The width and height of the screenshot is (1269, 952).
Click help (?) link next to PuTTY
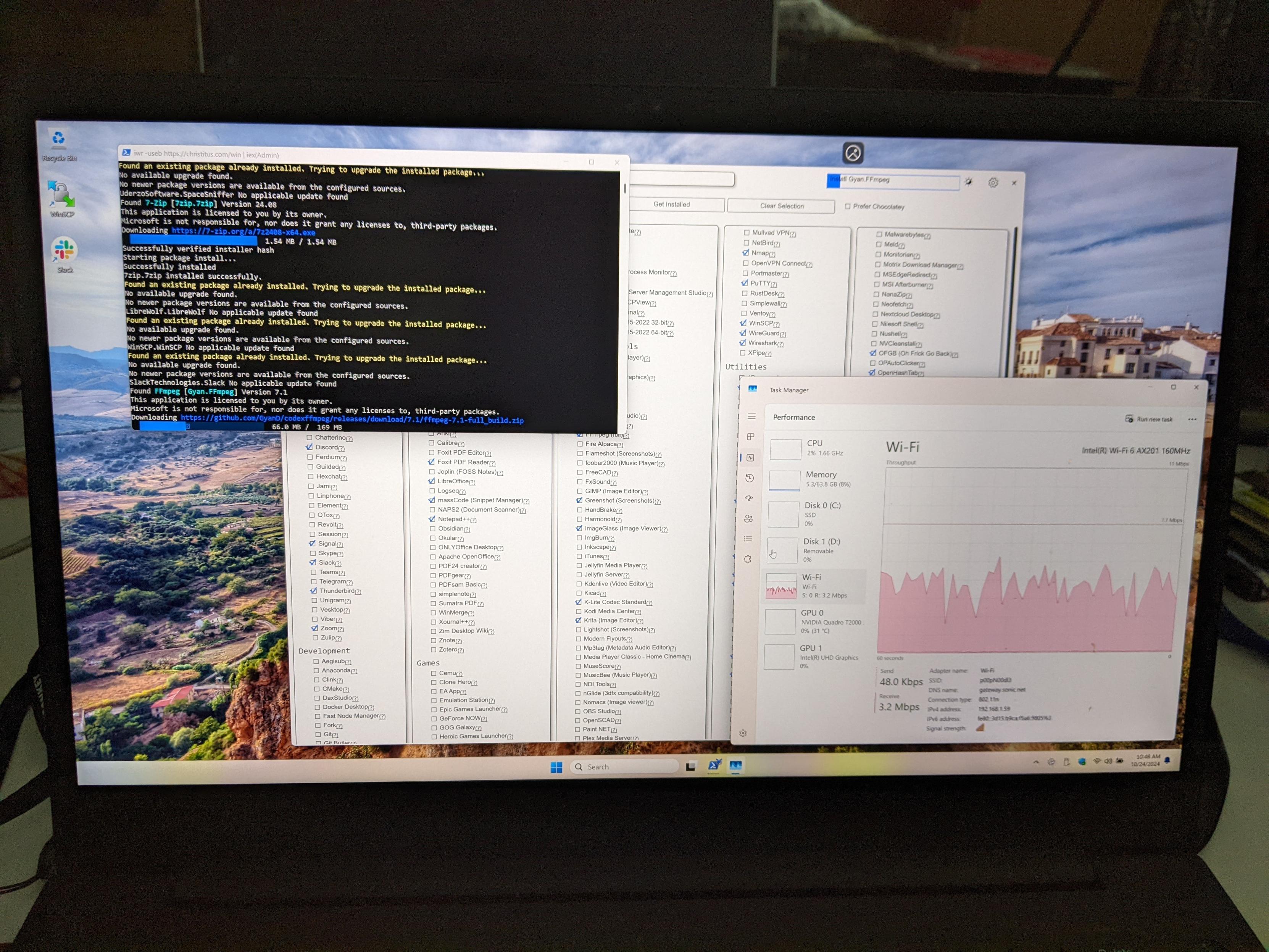point(774,284)
